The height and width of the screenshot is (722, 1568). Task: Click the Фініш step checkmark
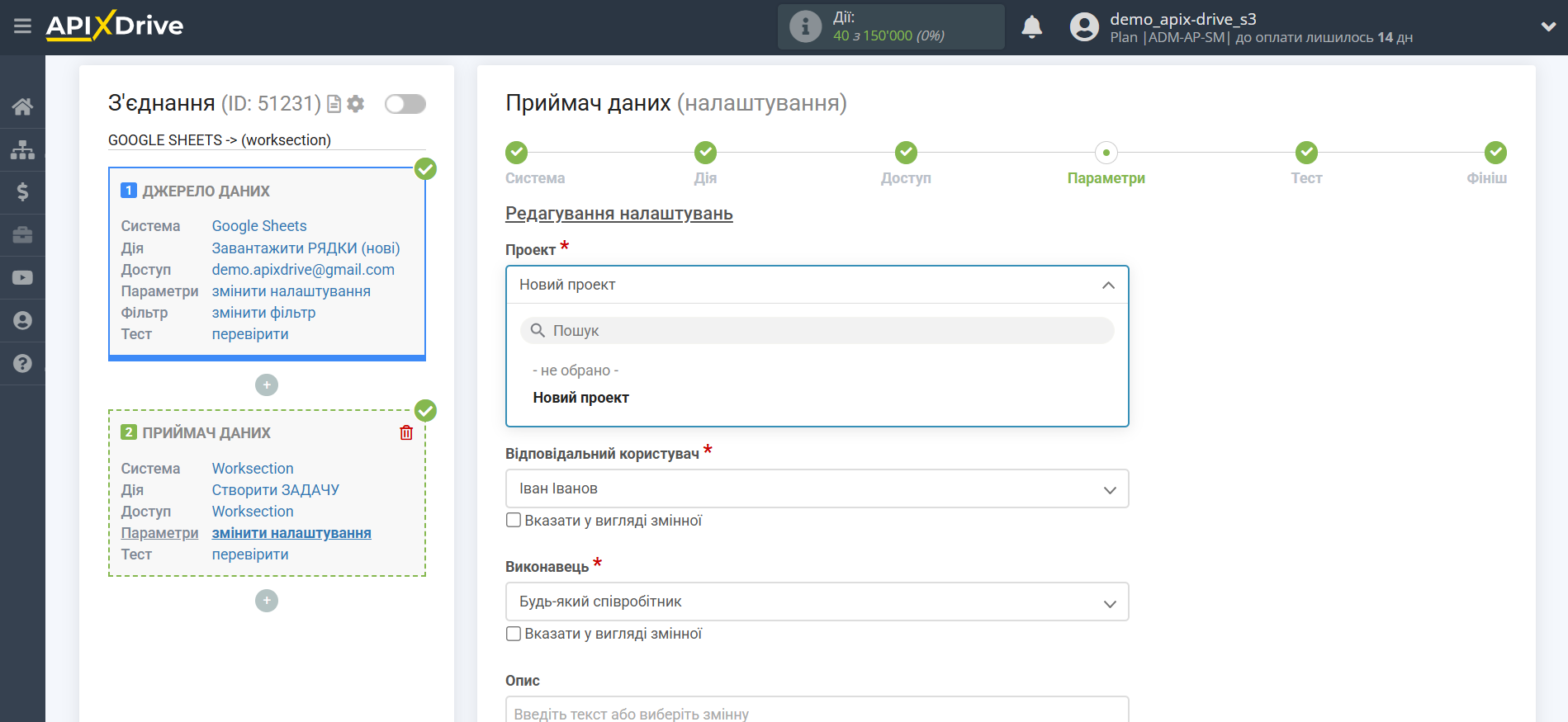pyautogui.click(x=1495, y=153)
